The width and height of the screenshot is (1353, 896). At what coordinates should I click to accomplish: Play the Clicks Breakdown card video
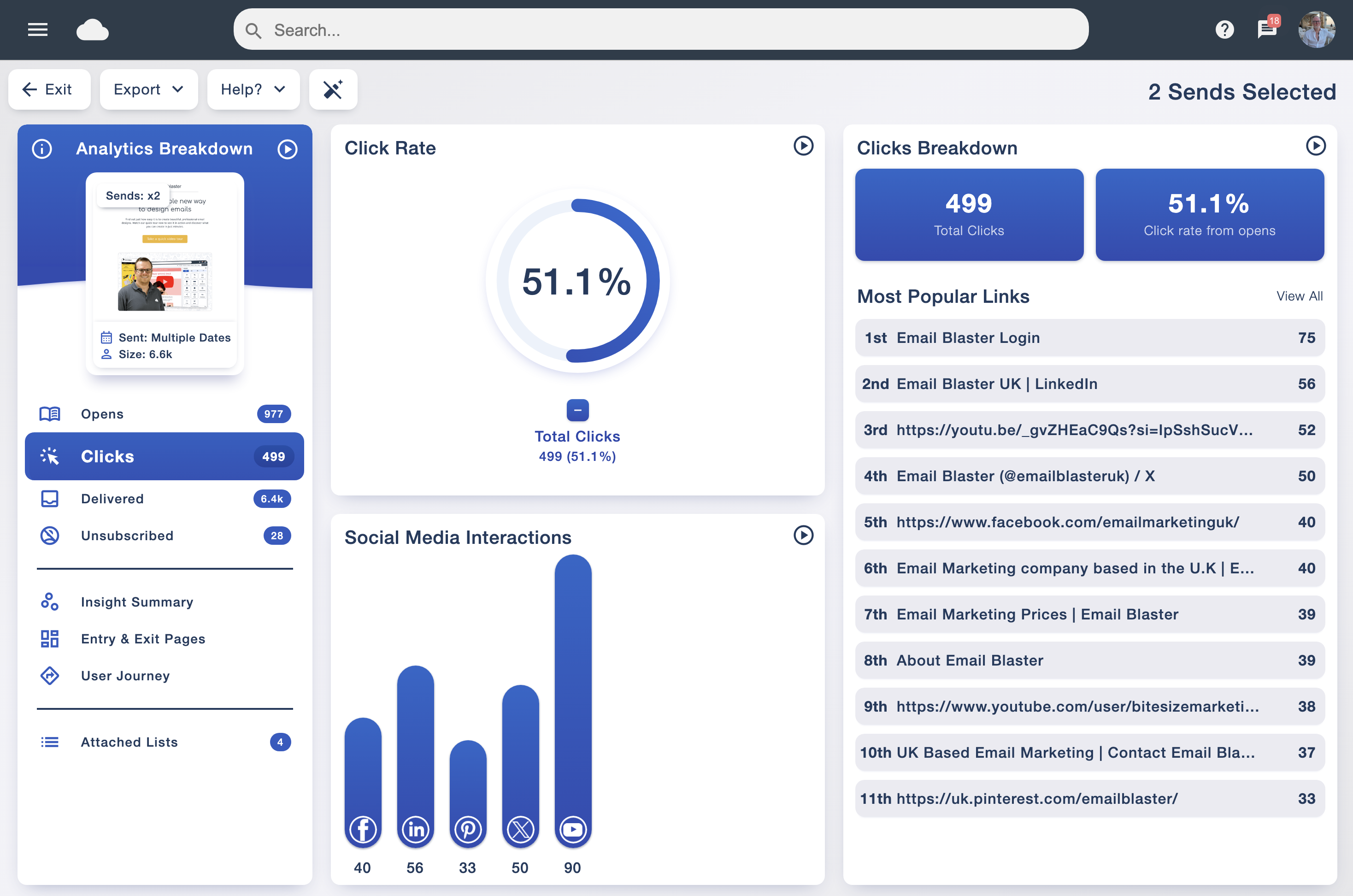(1316, 146)
